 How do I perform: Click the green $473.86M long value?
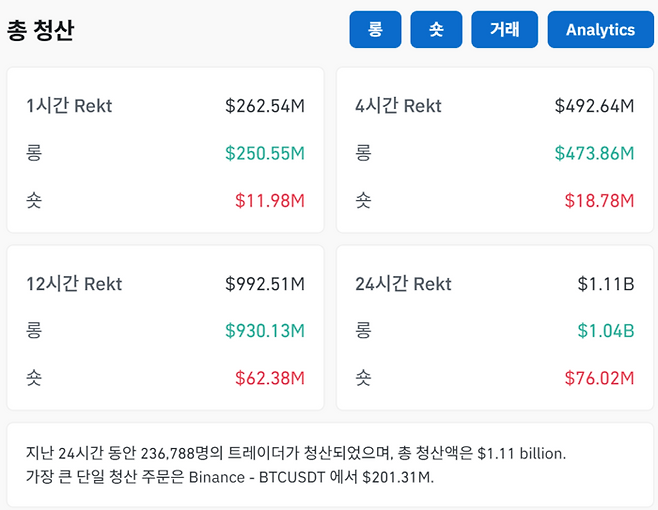click(x=594, y=153)
